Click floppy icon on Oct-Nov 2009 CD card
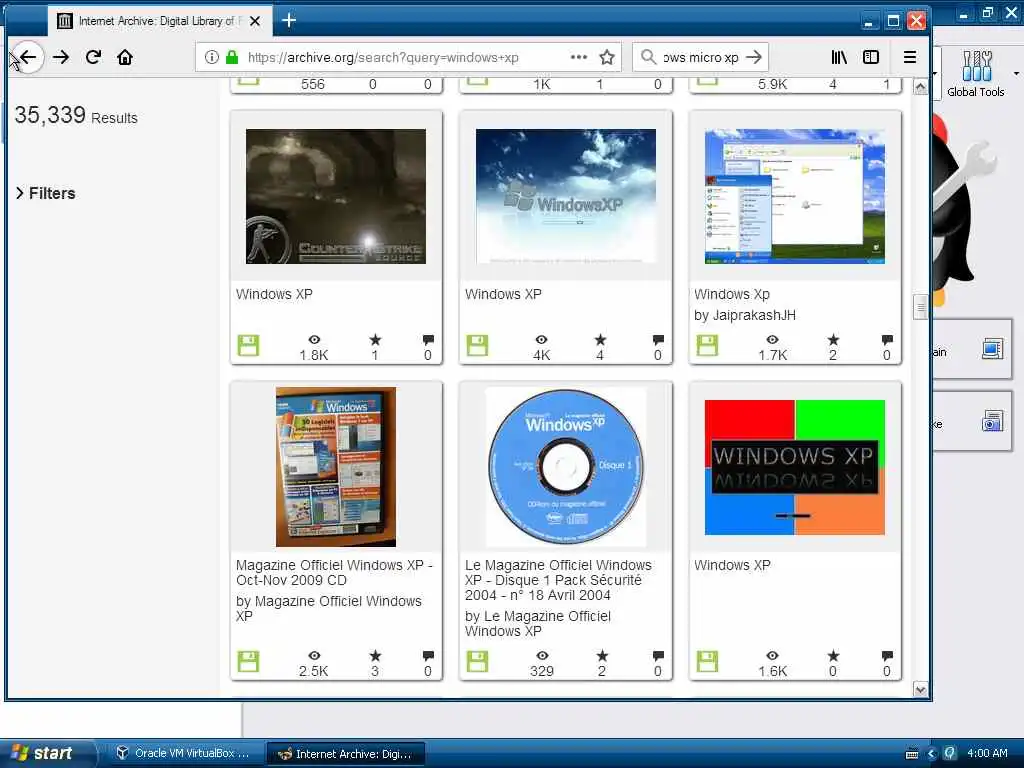1024x768 pixels. [x=248, y=662]
